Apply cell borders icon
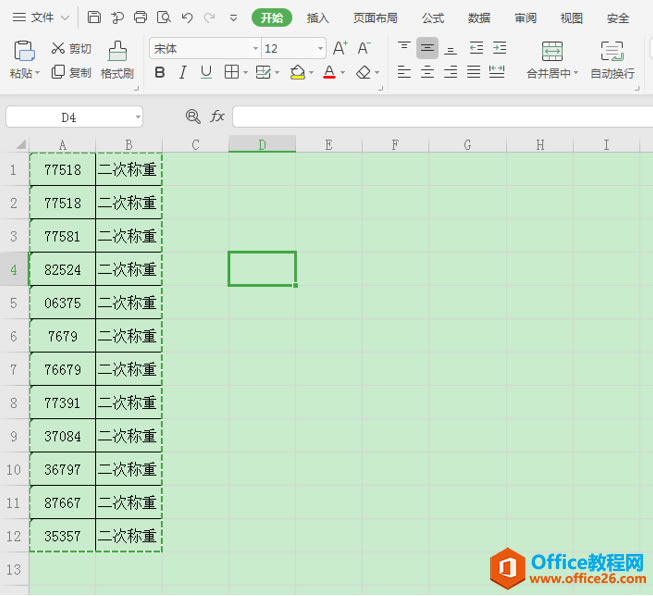Screen dimensions: 653x596 tap(232, 72)
